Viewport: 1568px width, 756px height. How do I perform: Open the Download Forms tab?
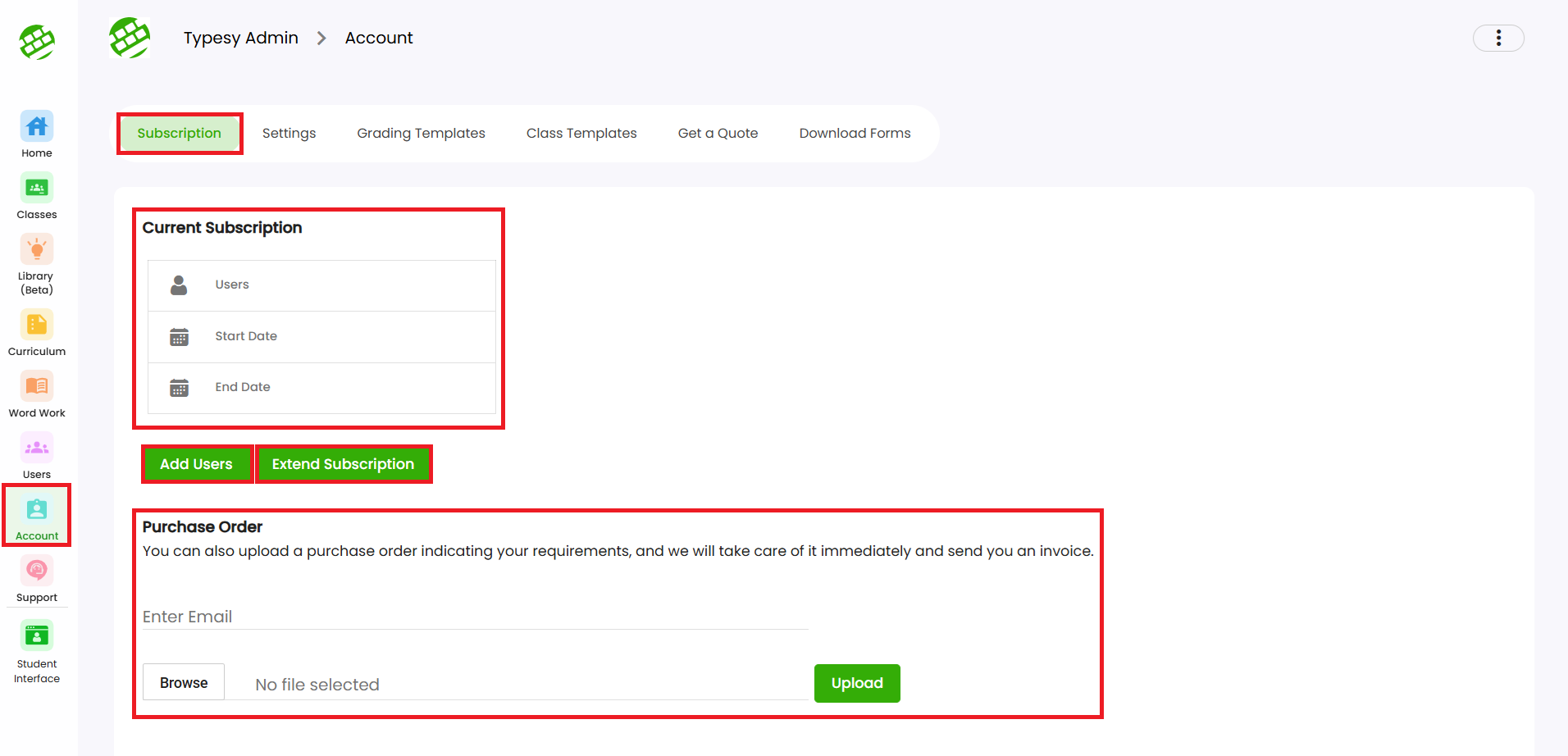pos(855,134)
